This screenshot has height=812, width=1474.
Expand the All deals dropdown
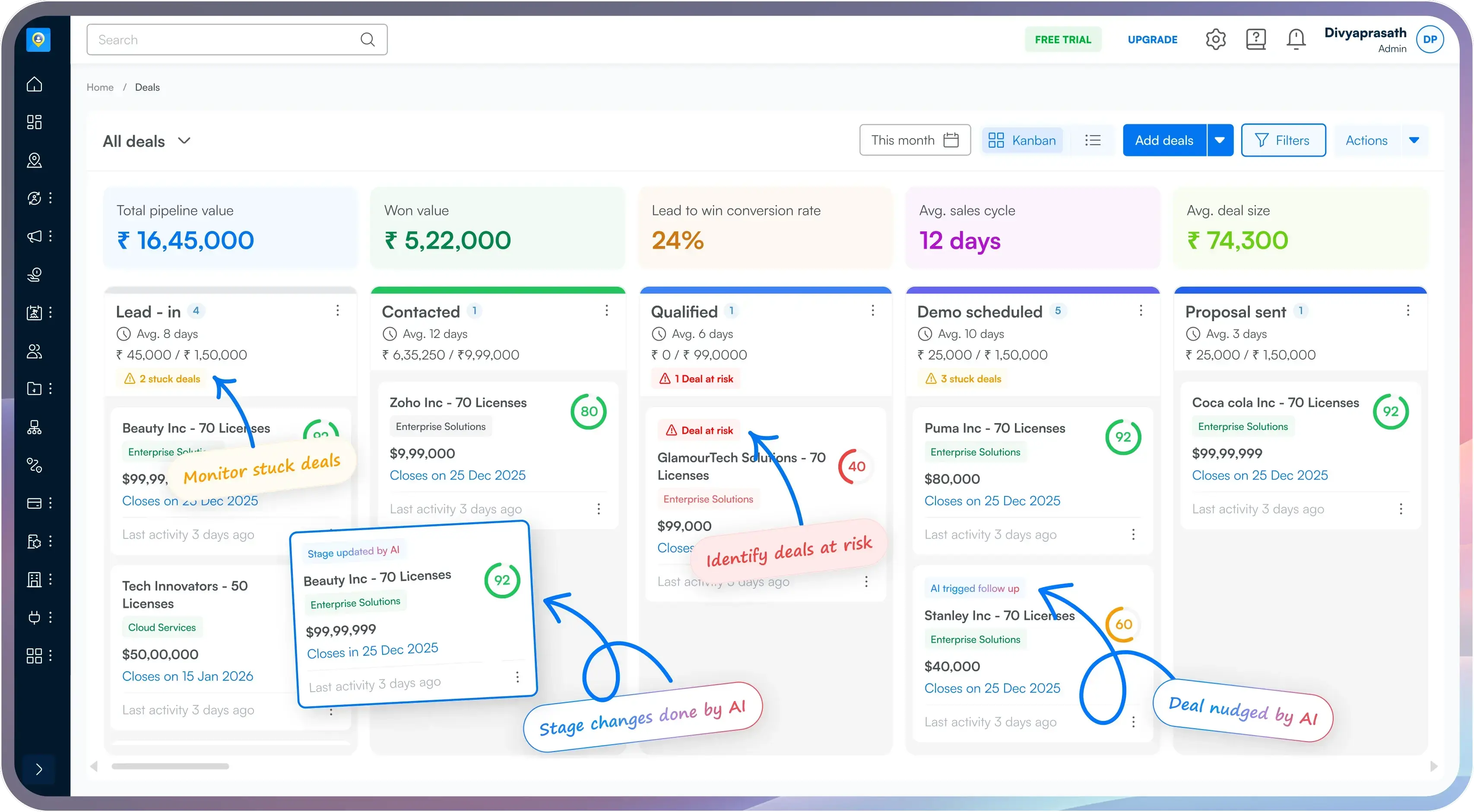click(184, 141)
